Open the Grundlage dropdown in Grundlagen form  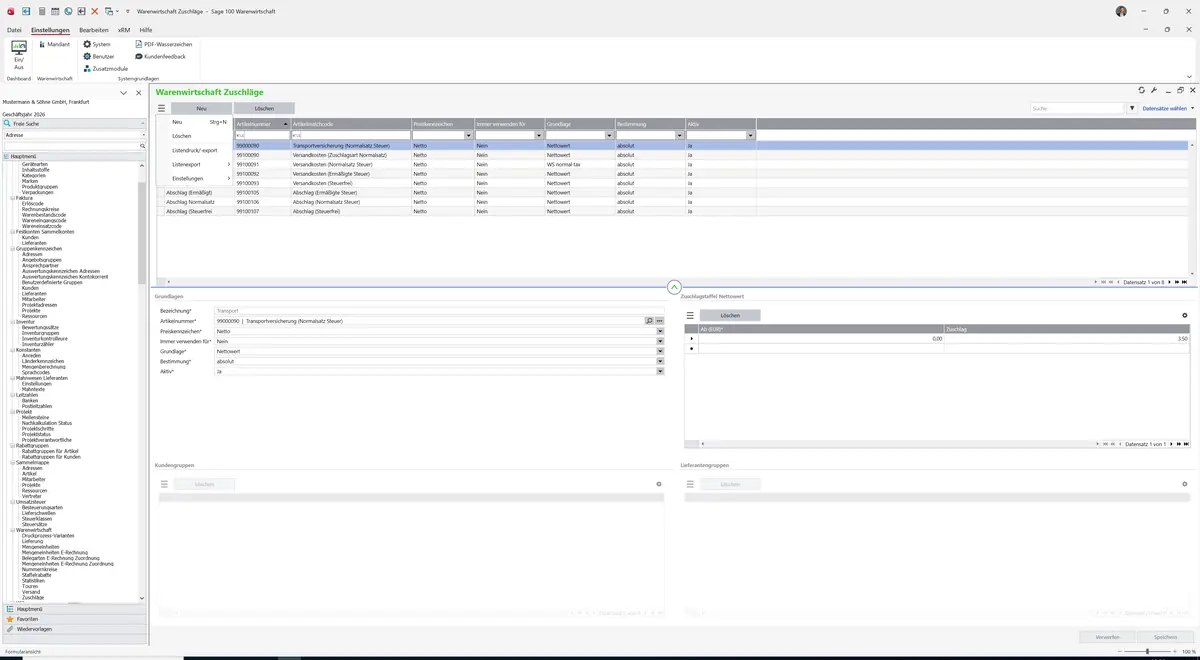660,351
